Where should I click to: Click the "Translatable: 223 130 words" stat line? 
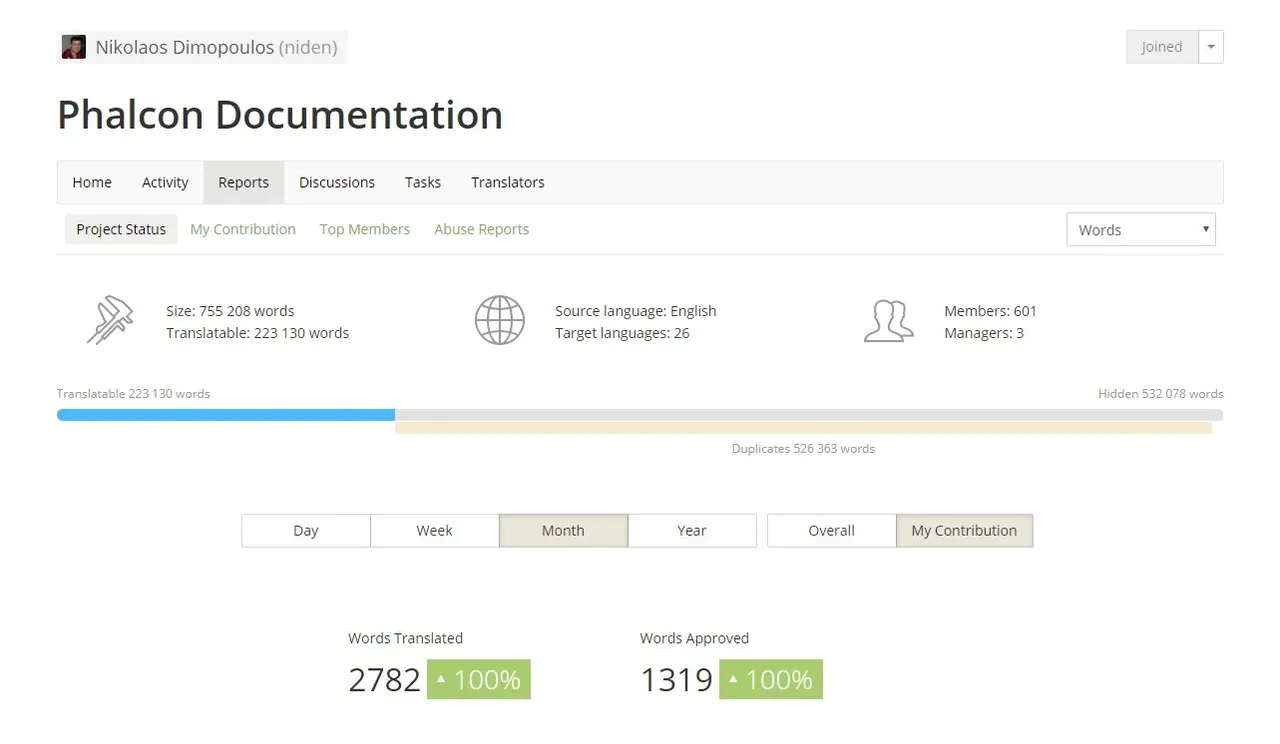tap(258, 333)
